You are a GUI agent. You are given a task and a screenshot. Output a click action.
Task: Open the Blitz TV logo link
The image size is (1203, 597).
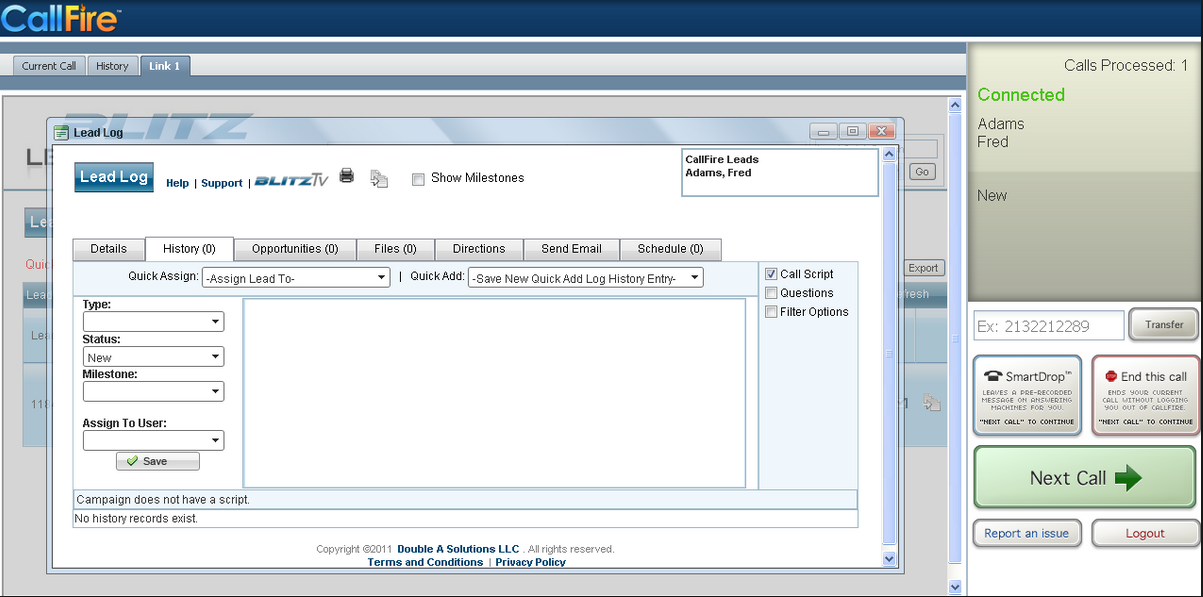[x=291, y=180]
